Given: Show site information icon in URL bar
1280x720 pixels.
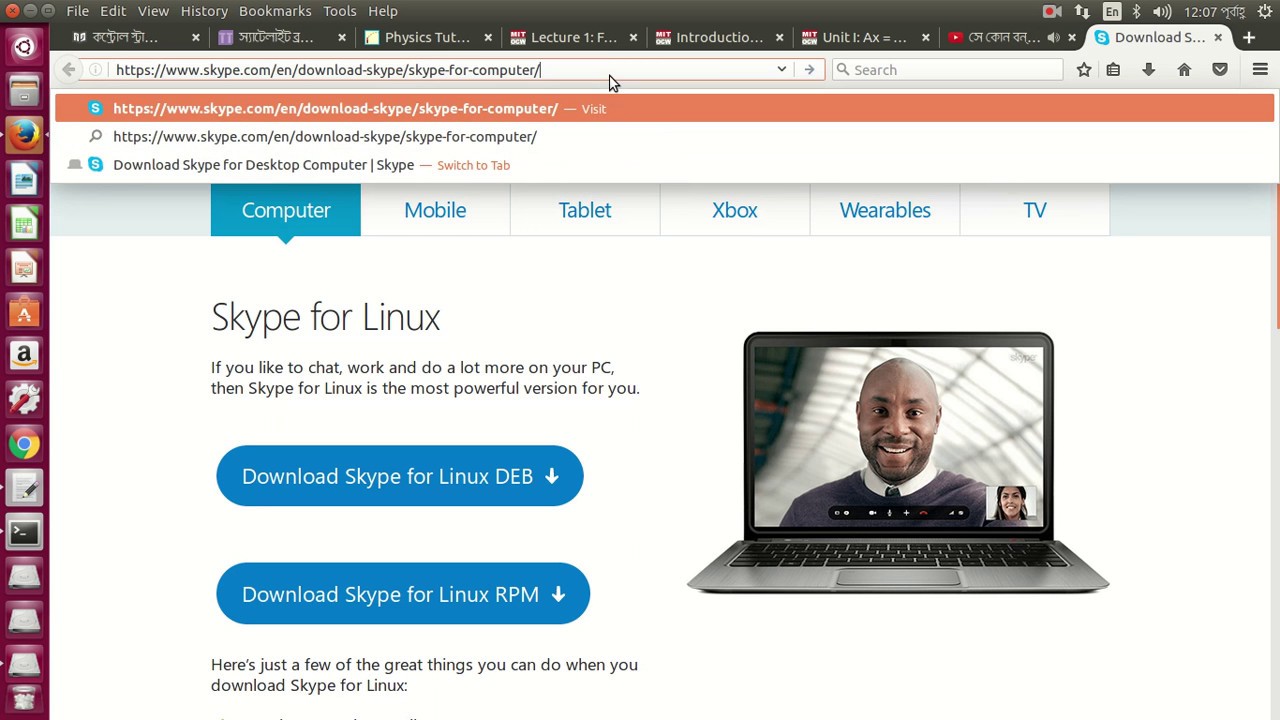Looking at the screenshot, I should (96, 70).
